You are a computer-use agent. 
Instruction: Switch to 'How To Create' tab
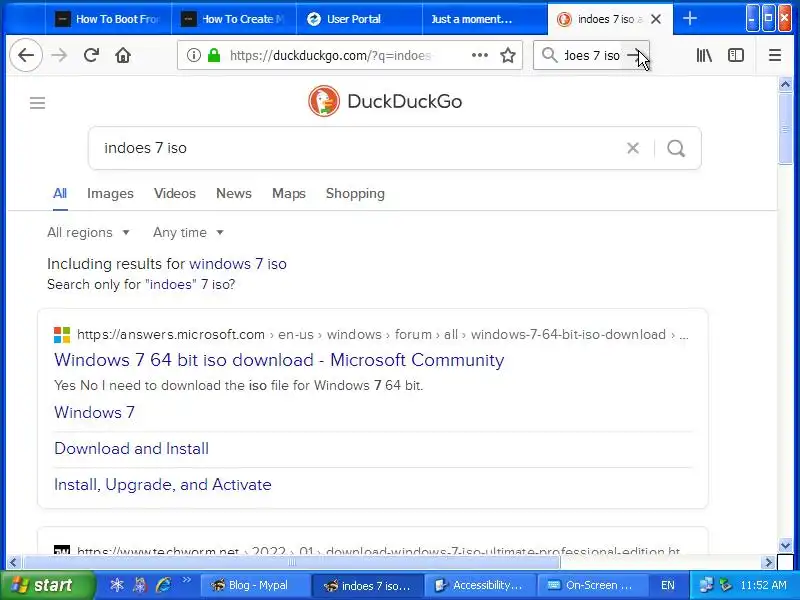[234, 19]
